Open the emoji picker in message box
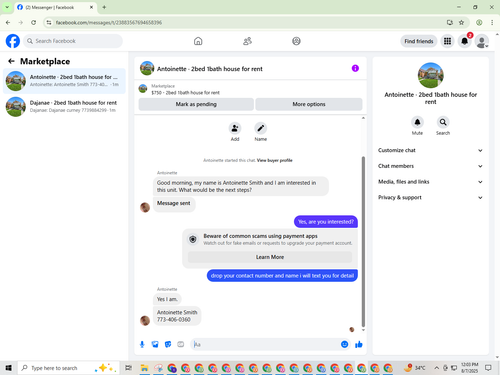Image resolution: width=500 pixels, height=375 pixels. (345, 344)
